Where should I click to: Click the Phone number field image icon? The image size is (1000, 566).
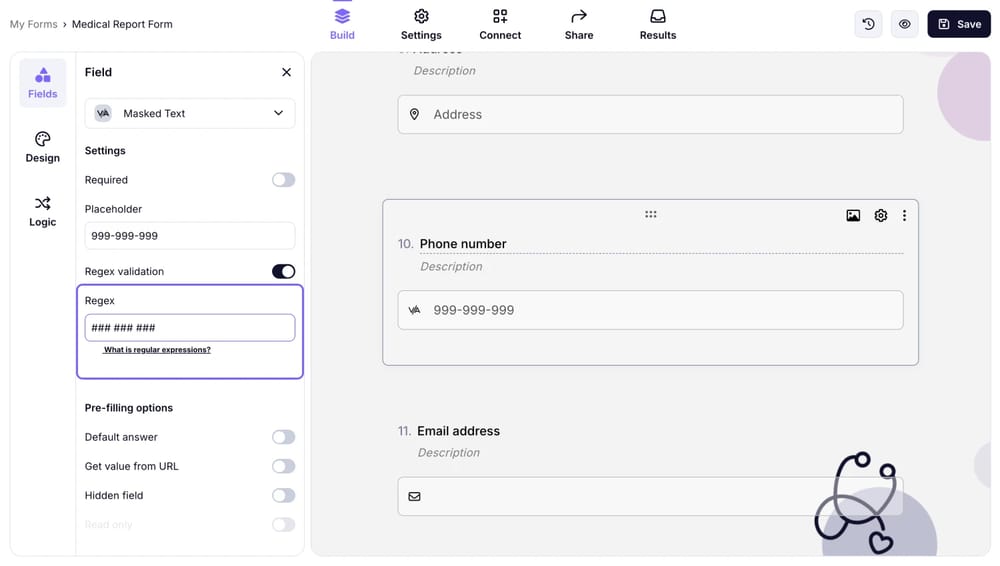853,215
